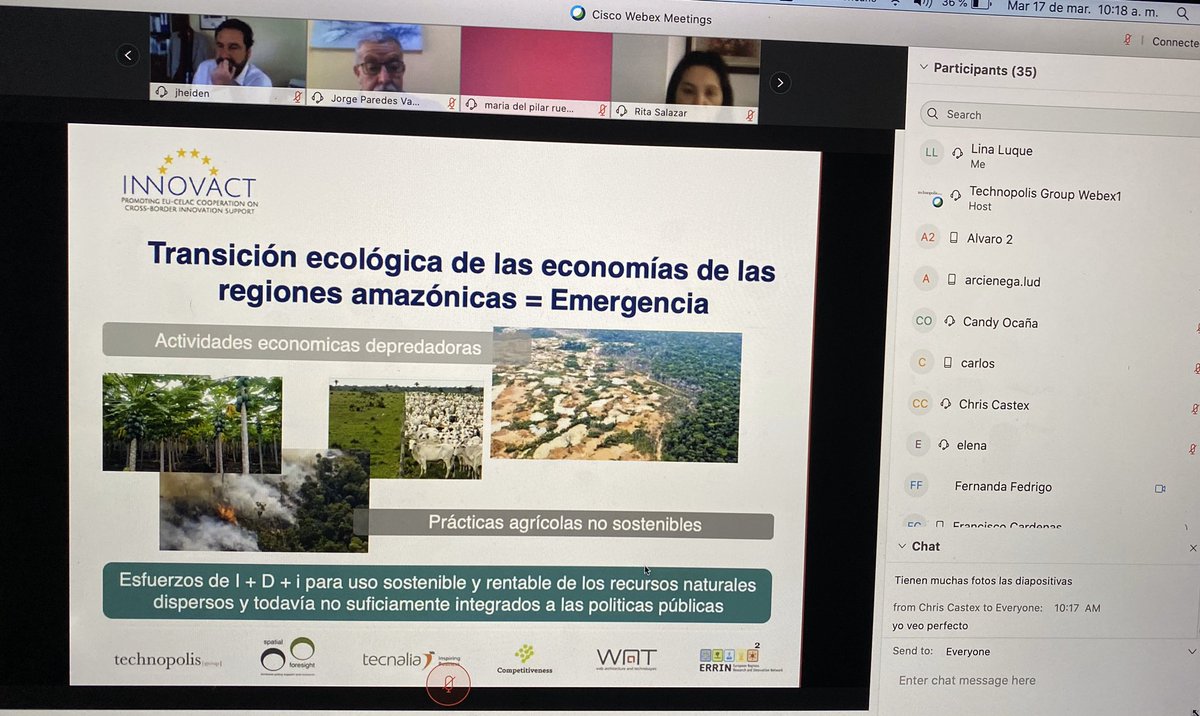
Task: Click CC avatar for Chris Castex
Action: pyautogui.click(x=920, y=404)
